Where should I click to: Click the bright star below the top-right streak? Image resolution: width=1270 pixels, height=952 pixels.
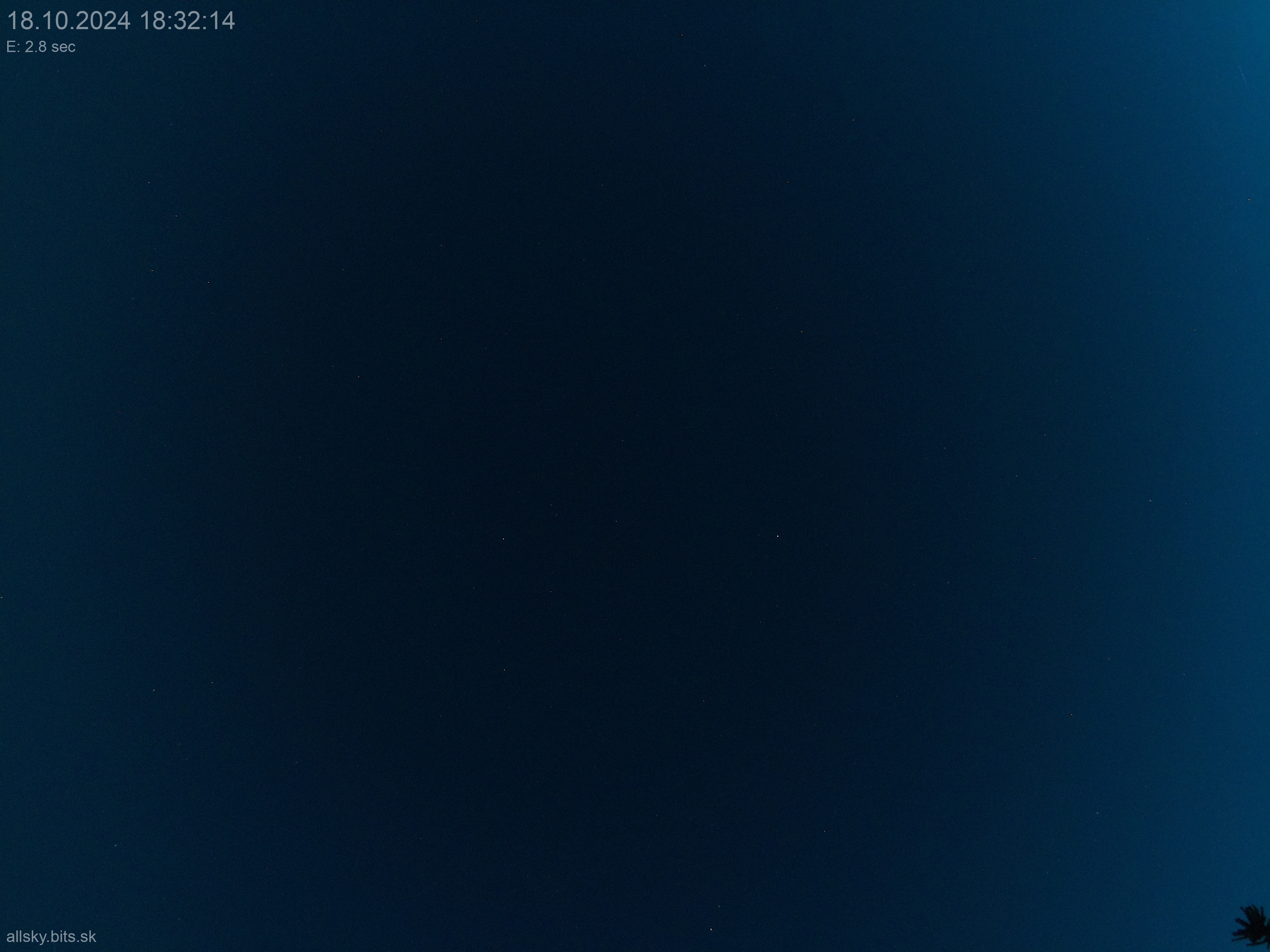coord(1249,200)
